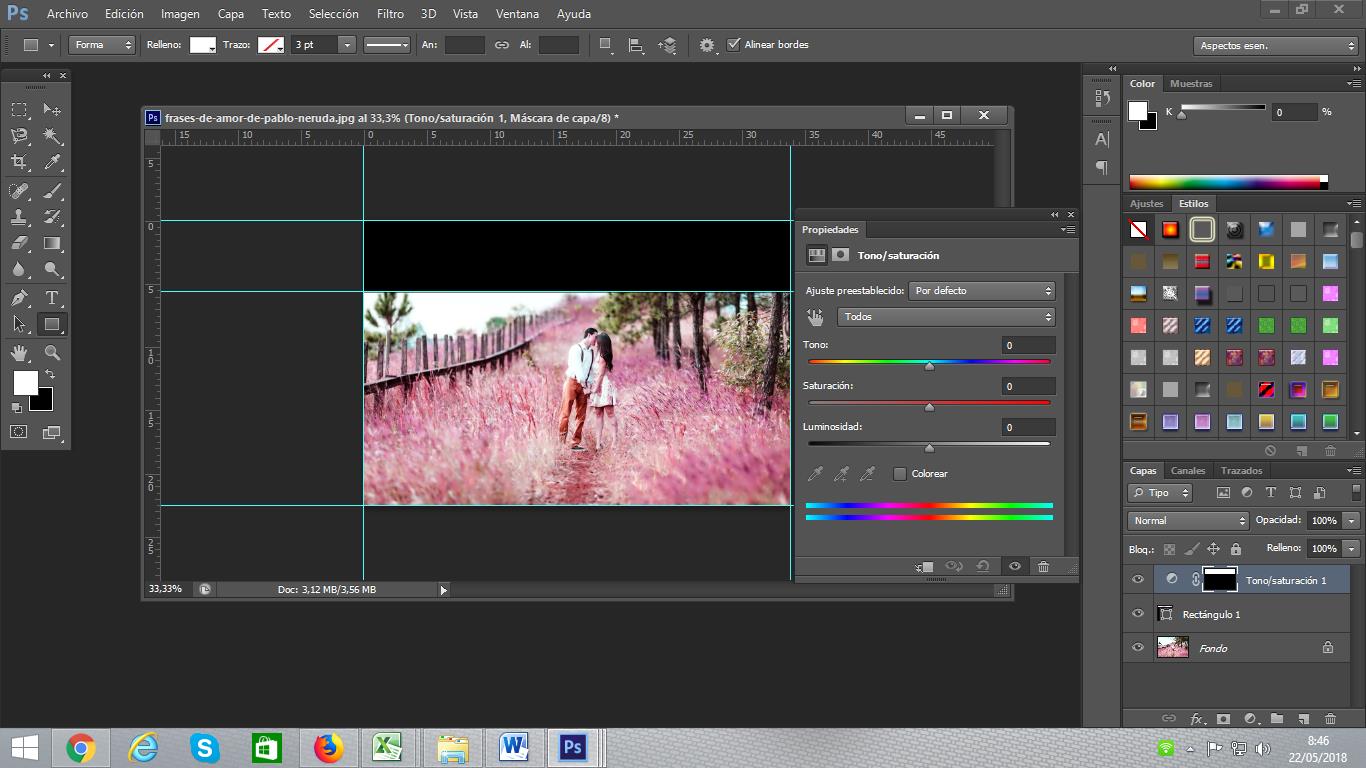Select the Healing Brush tool
Viewport: 1366px width, 768px height.
click(x=19, y=190)
